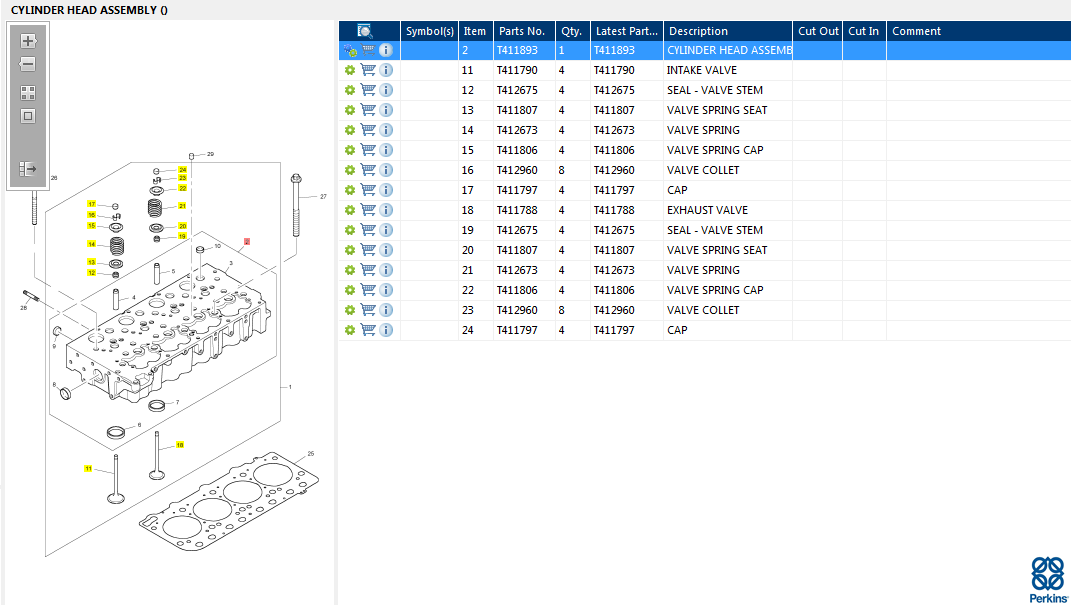Show info for item 24 cap

coord(386,330)
